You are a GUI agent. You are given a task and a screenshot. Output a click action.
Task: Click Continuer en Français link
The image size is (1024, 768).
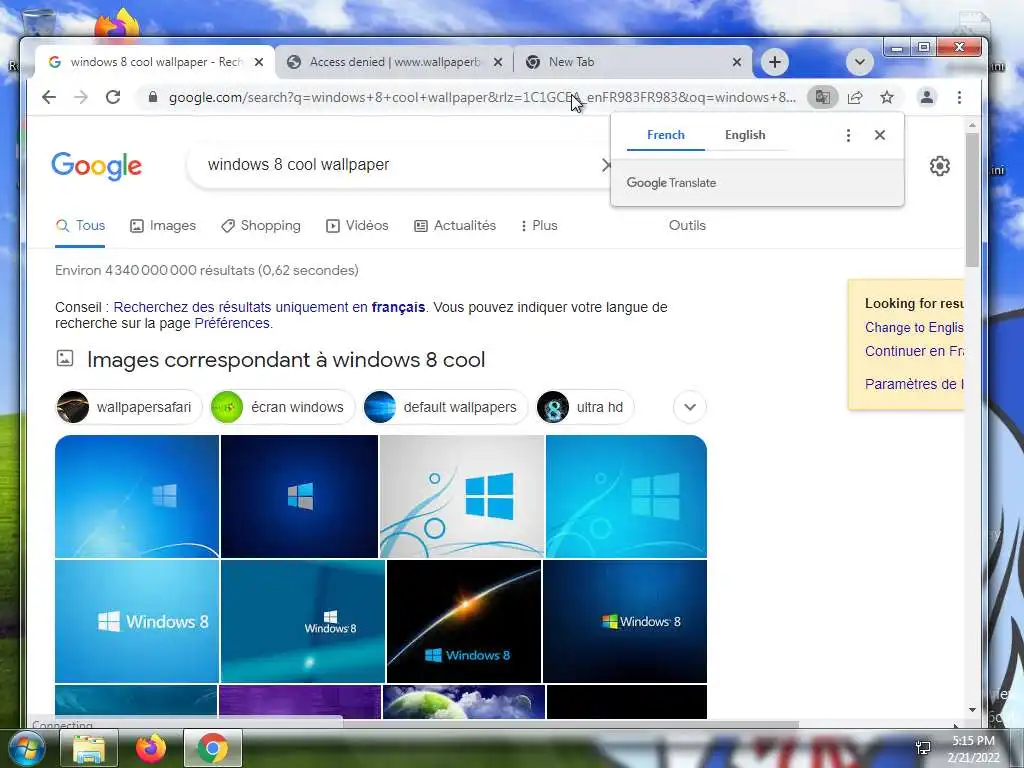(914, 351)
